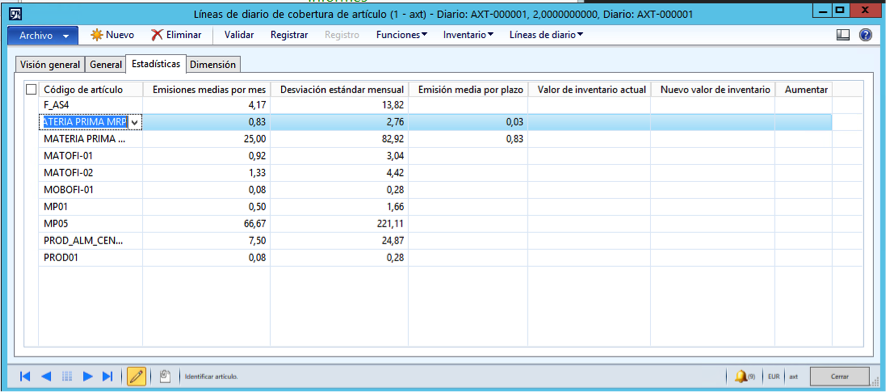Screen dimensions: 886x392
Task: Select row F_AS4
Action: pos(435,105)
